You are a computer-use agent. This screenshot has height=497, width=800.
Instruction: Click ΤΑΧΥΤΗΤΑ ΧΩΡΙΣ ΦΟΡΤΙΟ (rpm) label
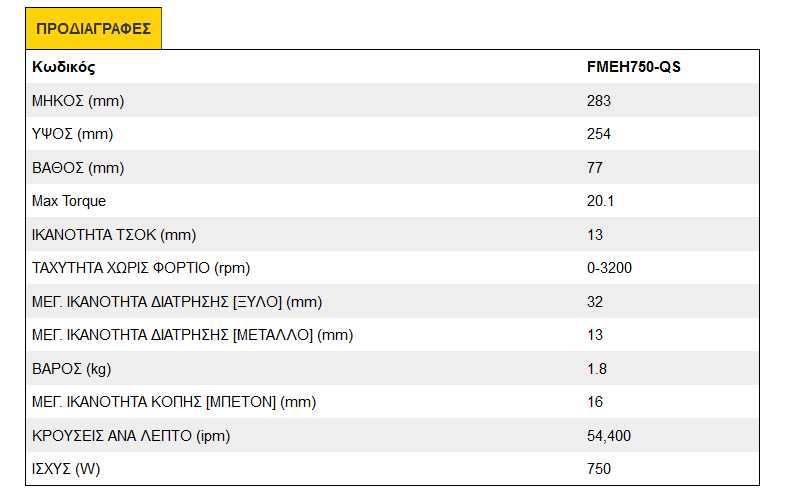pyautogui.click(x=141, y=268)
